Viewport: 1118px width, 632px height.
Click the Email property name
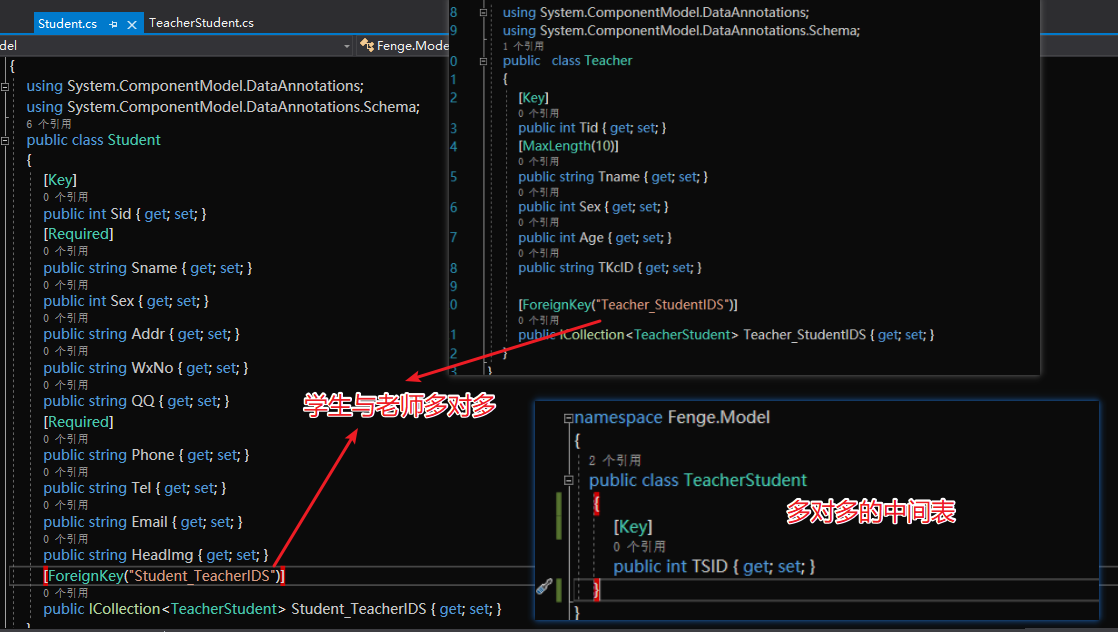pos(150,522)
